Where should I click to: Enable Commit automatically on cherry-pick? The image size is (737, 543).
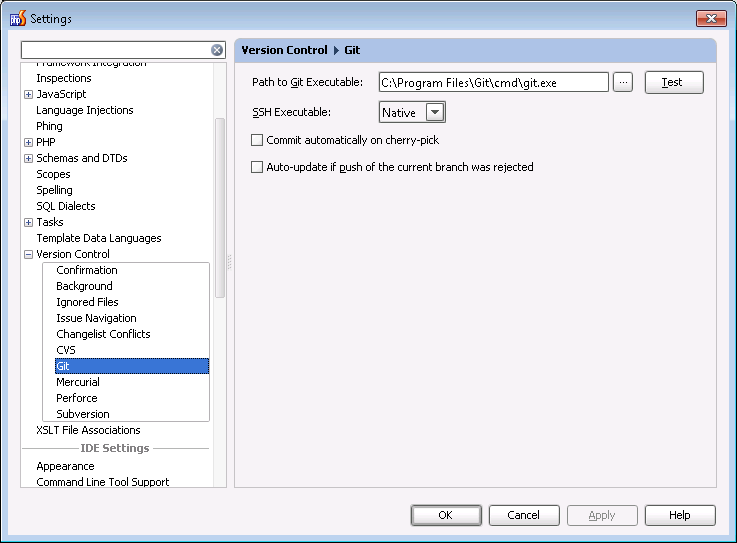[x=257, y=140]
